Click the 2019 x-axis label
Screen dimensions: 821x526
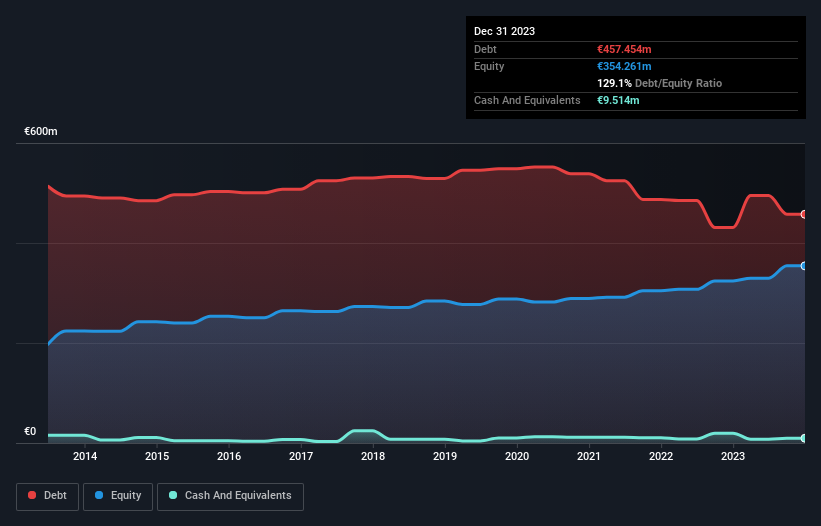pyautogui.click(x=445, y=456)
